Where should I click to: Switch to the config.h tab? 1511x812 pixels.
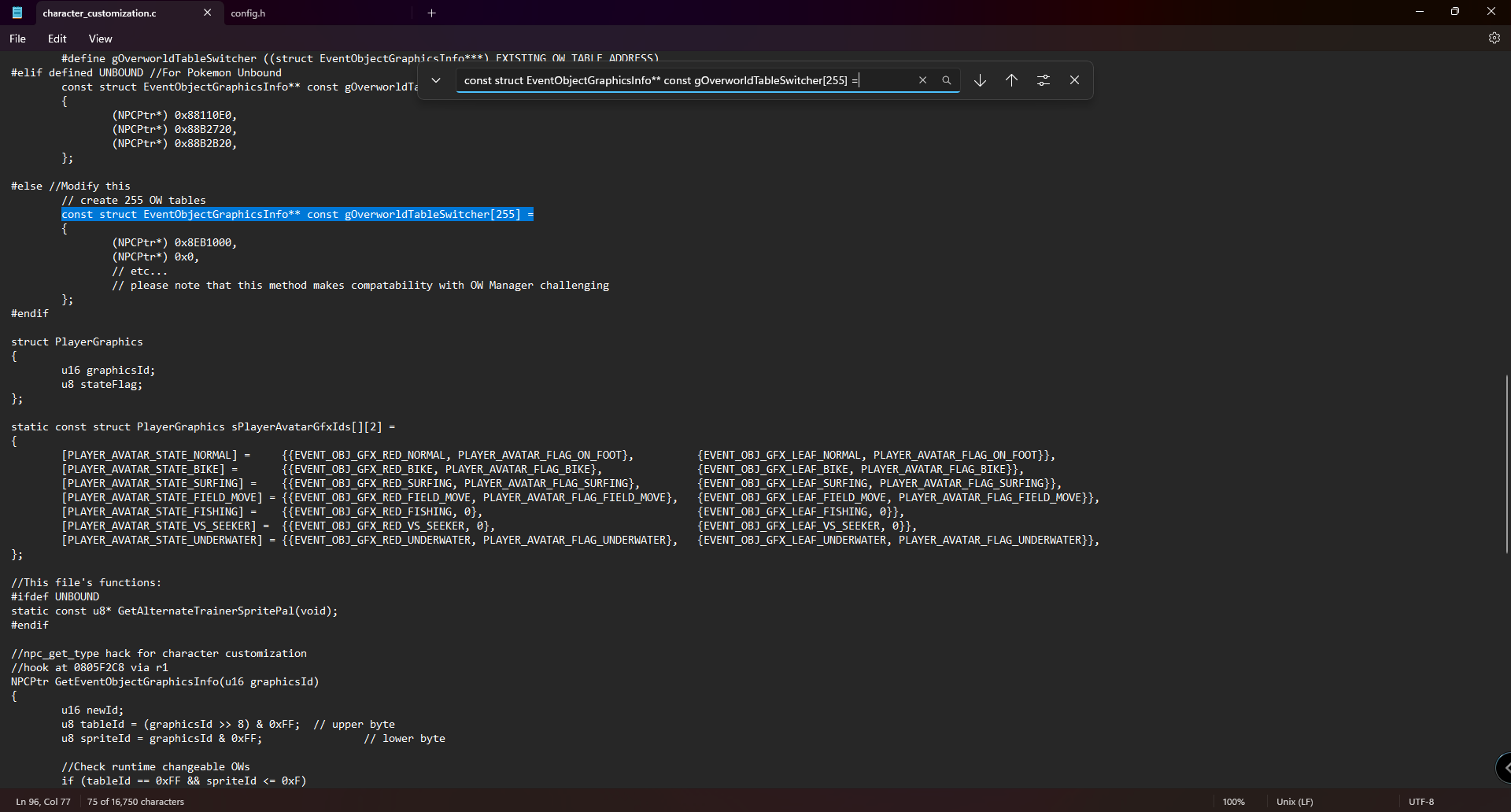pos(249,13)
